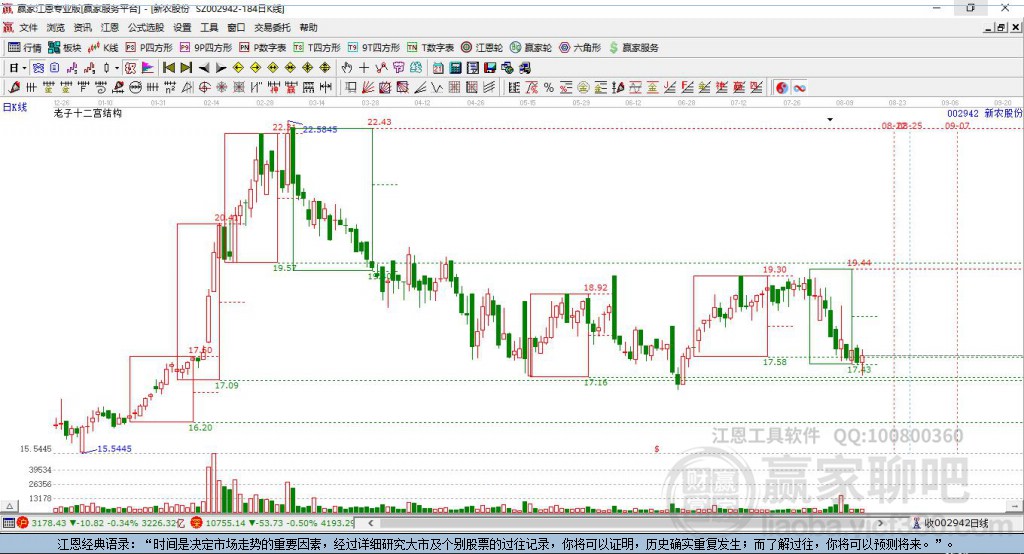This screenshot has width=1024, height=554.
Task: Select the red Gann fan lines tool
Action: point(368,88)
